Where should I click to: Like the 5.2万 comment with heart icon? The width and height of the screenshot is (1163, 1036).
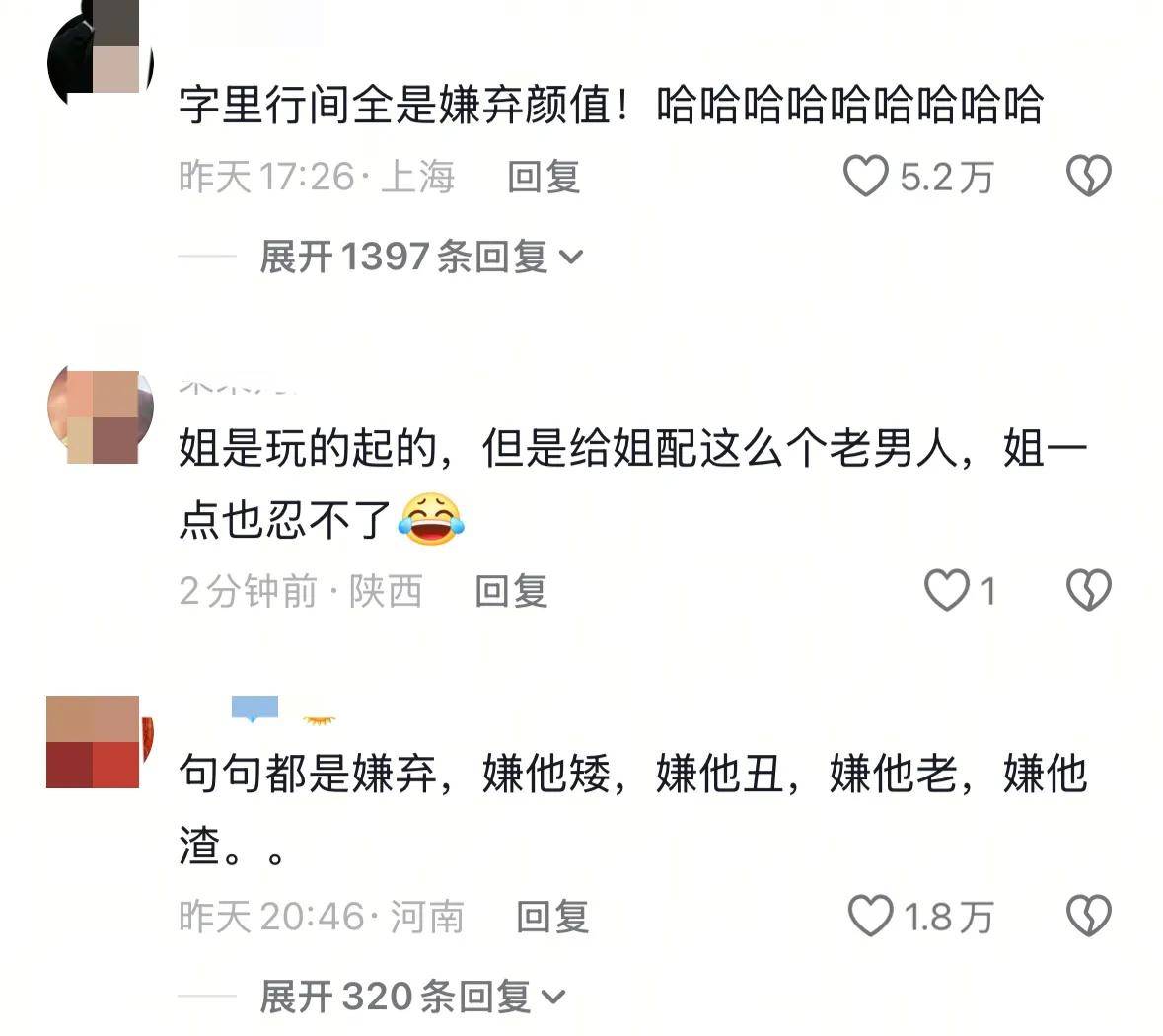[865, 177]
